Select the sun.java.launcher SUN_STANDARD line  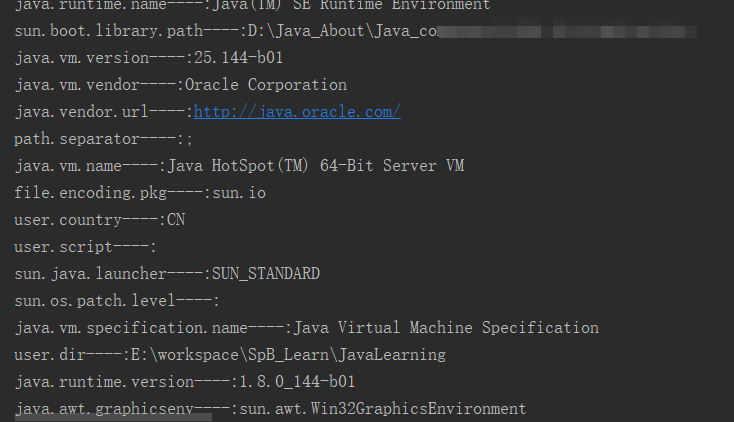tap(167, 274)
